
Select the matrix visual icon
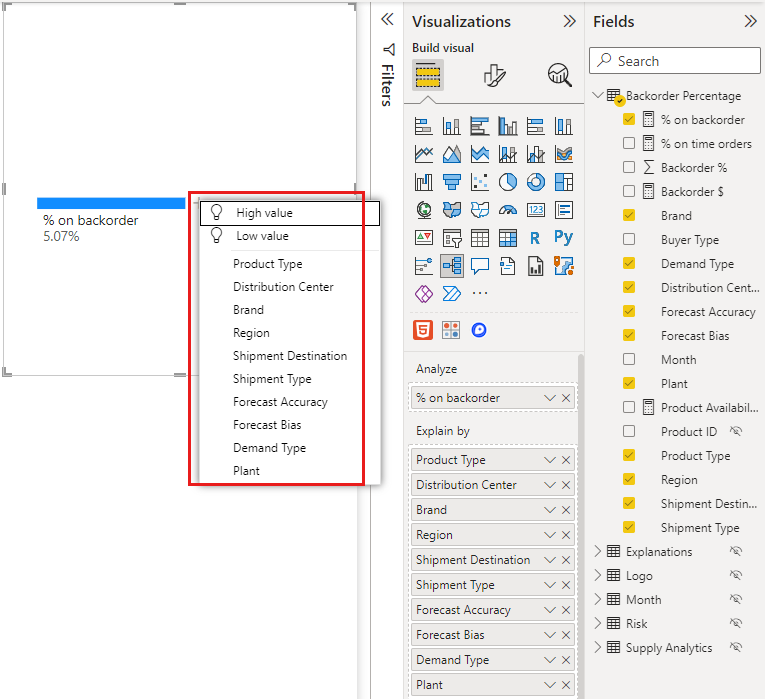pos(507,238)
